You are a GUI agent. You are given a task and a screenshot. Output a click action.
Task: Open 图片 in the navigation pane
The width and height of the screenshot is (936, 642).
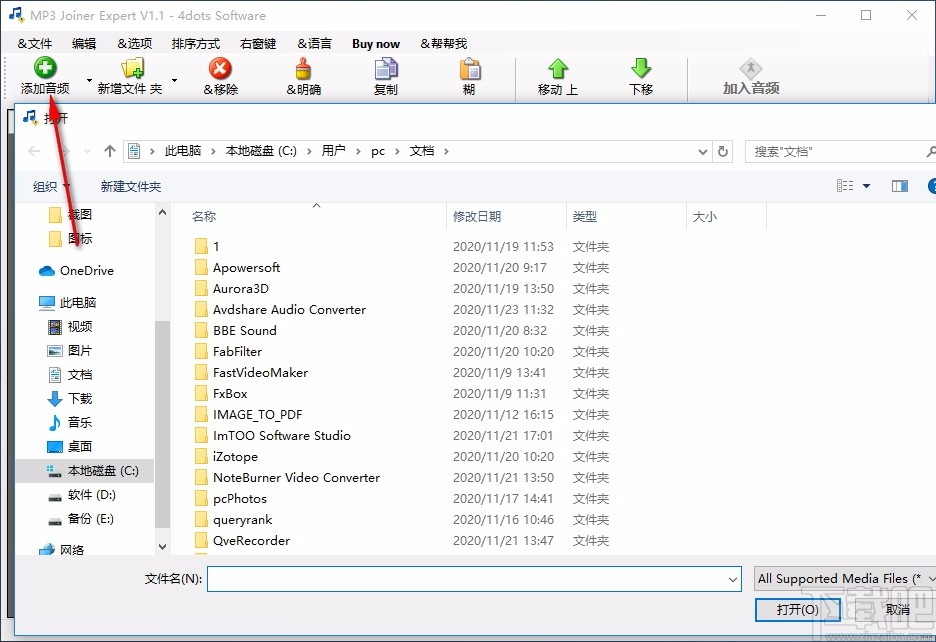coord(70,351)
